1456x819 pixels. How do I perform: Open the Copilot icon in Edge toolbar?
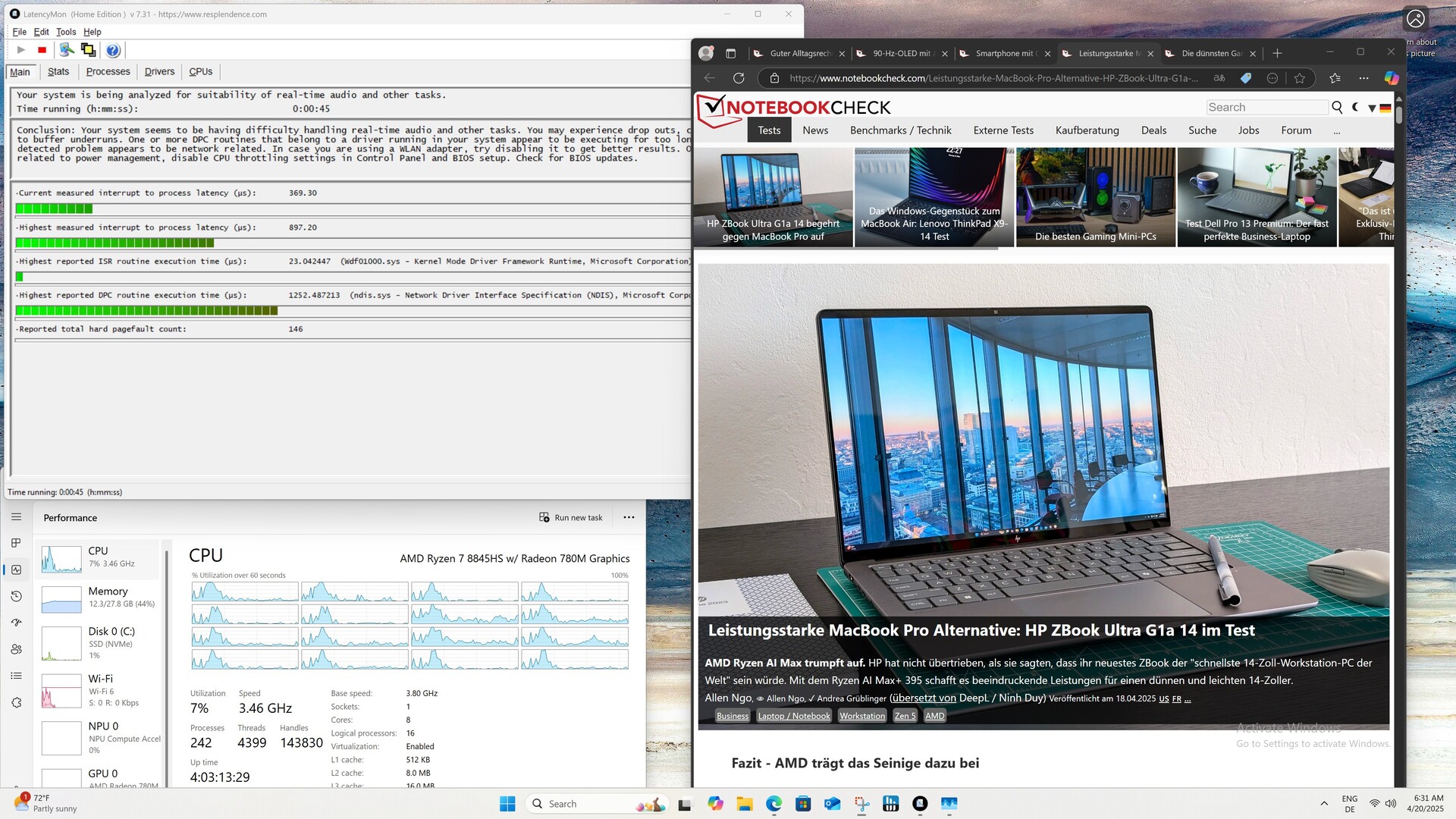click(1391, 78)
